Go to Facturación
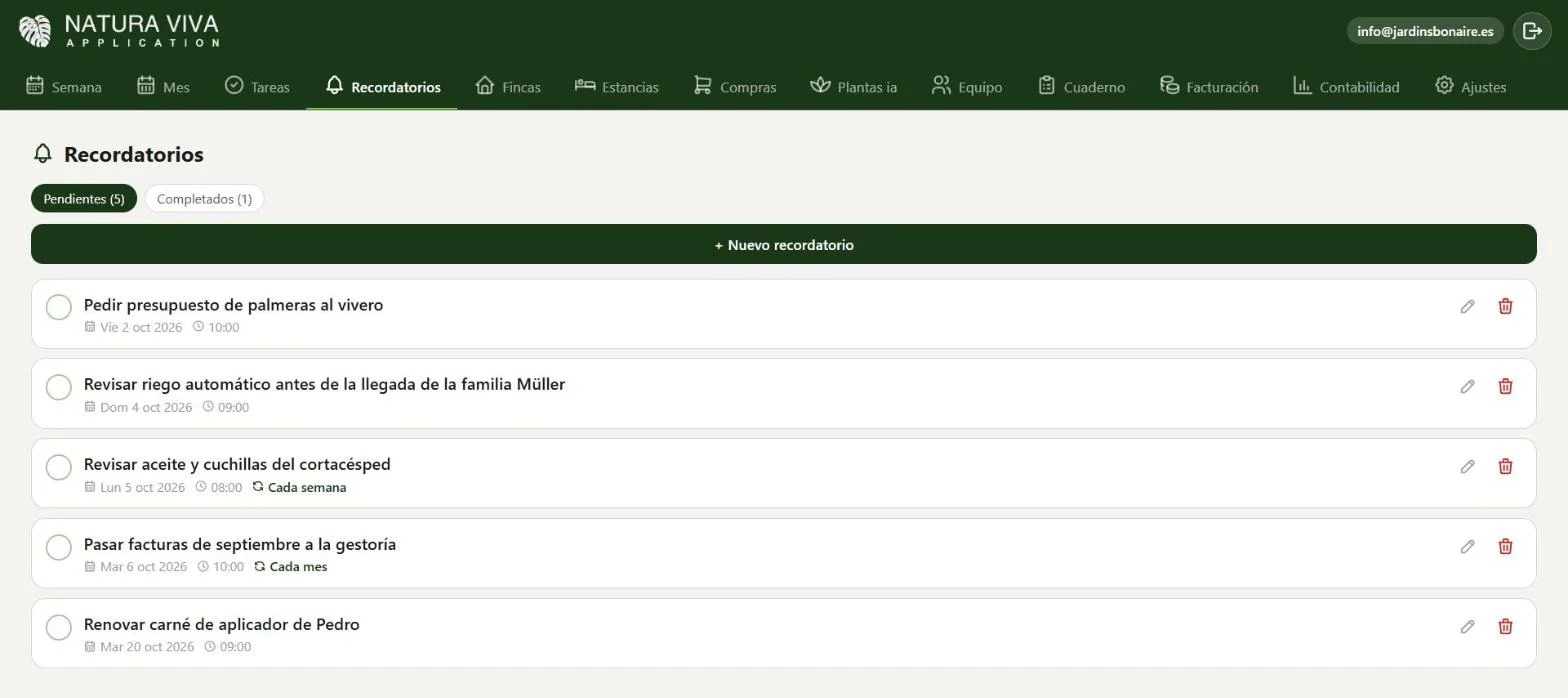Screen dimensions: 1568x698 pos(1208,87)
